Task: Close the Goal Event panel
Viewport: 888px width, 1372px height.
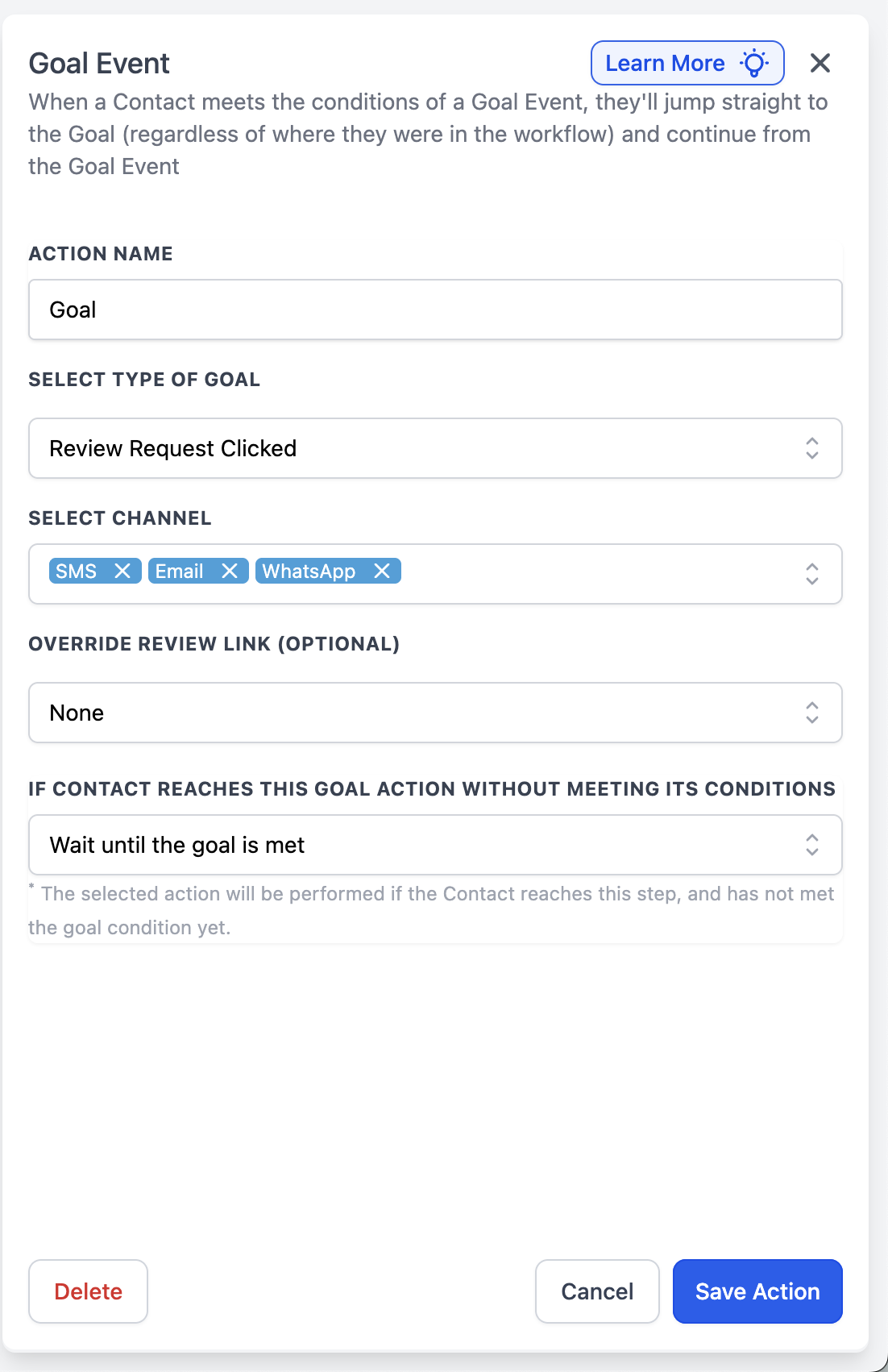Action: 820,63
